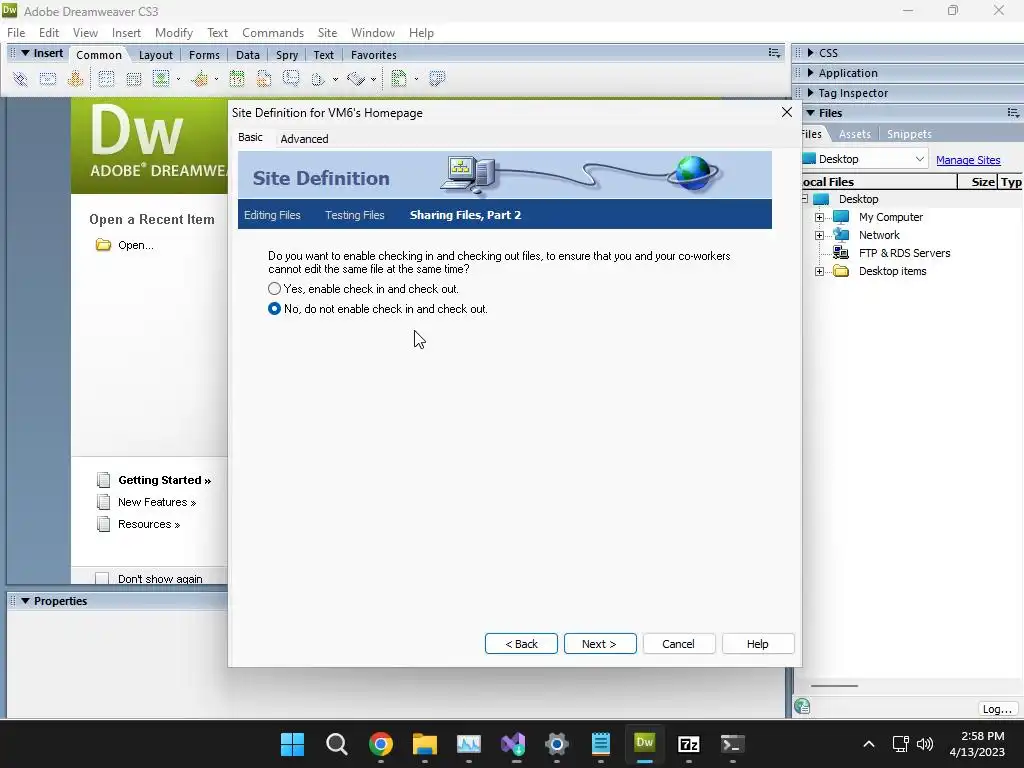Image resolution: width=1024 pixels, height=768 pixels.
Task: Click the Media insert icon
Action: 200,79
